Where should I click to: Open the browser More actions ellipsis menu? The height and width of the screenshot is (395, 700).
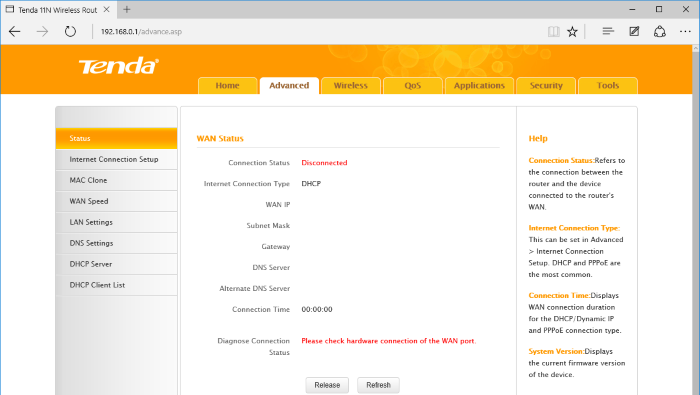tap(685, 31)
